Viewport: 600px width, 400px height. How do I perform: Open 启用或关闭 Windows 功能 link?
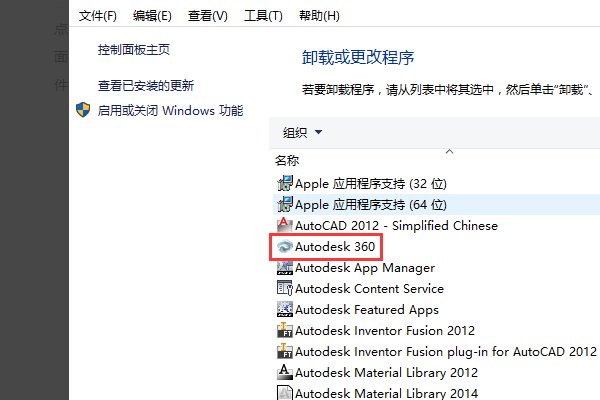click(170, 111)
